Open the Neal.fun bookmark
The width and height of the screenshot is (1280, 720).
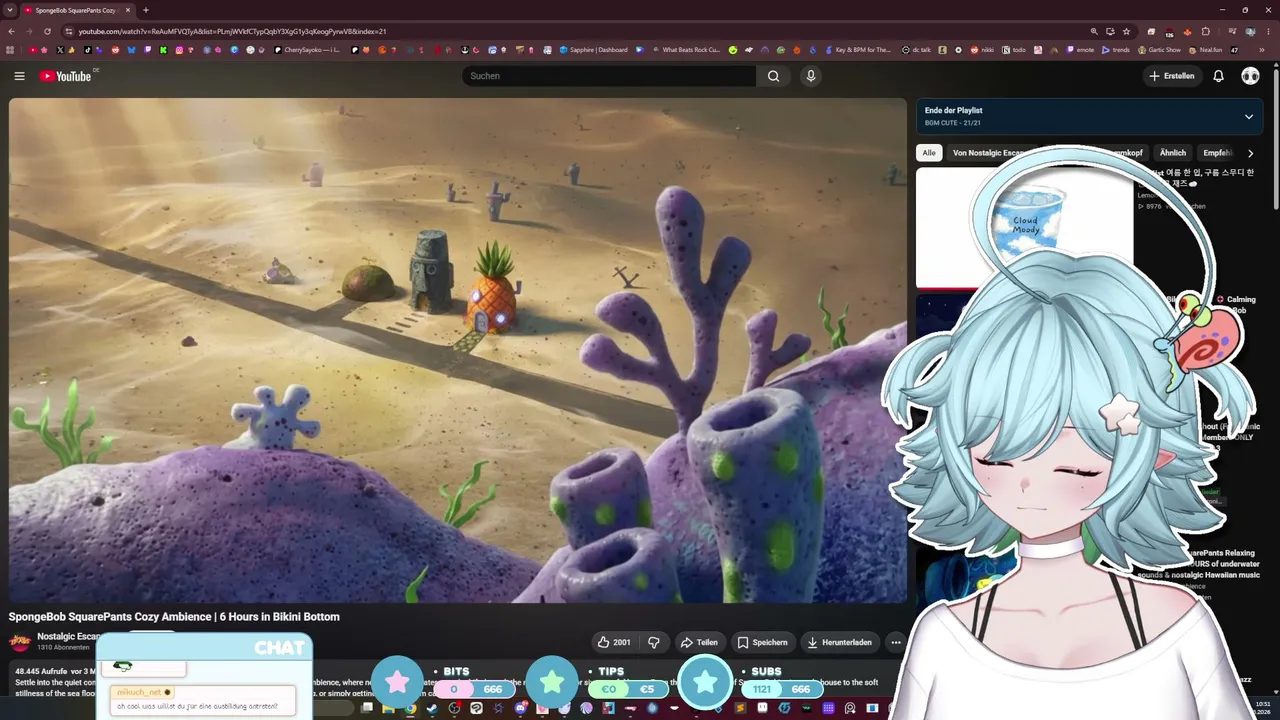(x=1205, y=50)
